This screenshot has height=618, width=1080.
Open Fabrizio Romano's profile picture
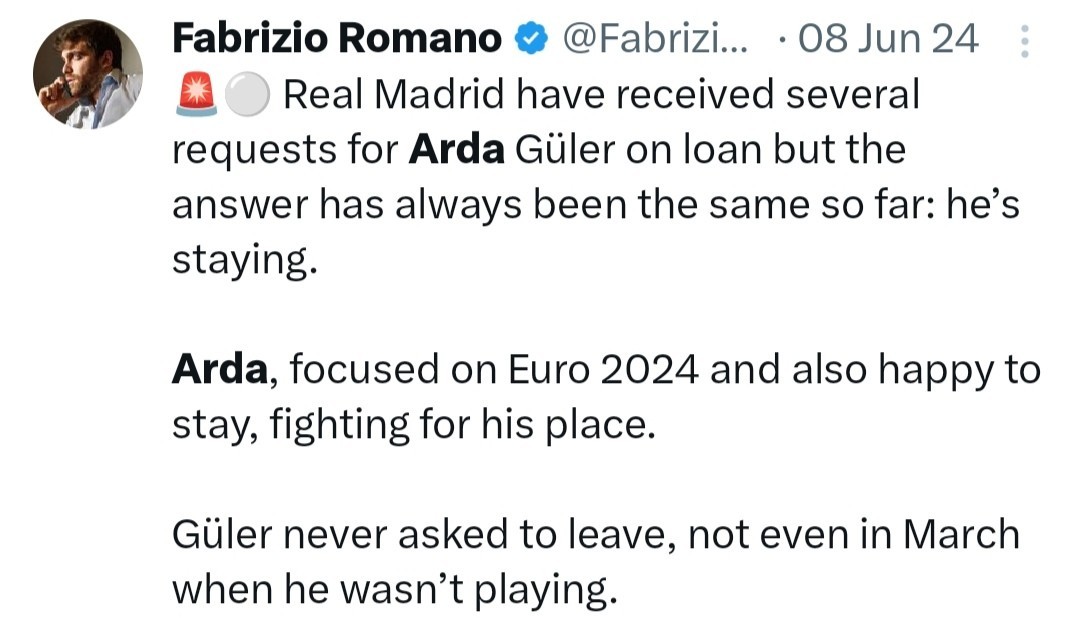coord(88,74)
